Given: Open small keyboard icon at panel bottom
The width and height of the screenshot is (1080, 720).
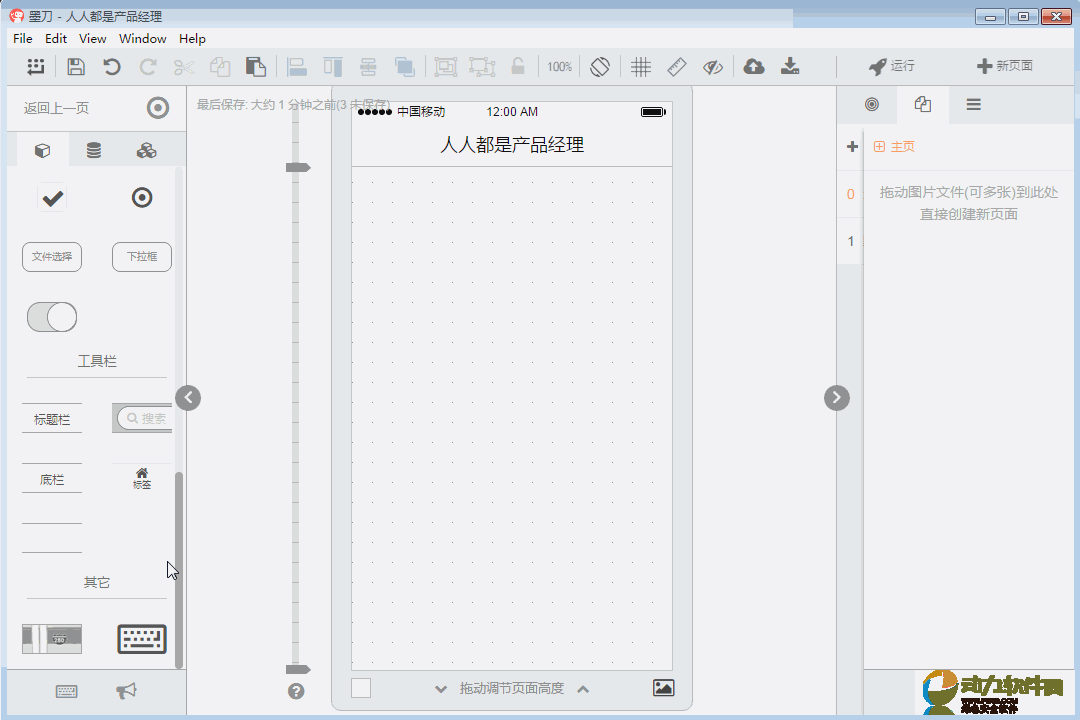Looking at the screenshot, I should [67, 691].
